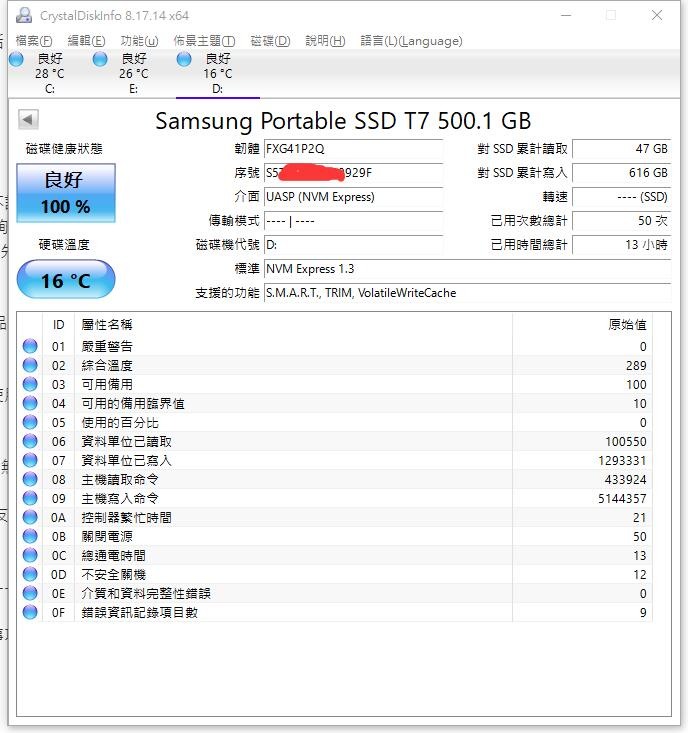The image size is (688, 733).
Task: Open the 語言(L)(Language) menu
Action: (x=411, y=41)
